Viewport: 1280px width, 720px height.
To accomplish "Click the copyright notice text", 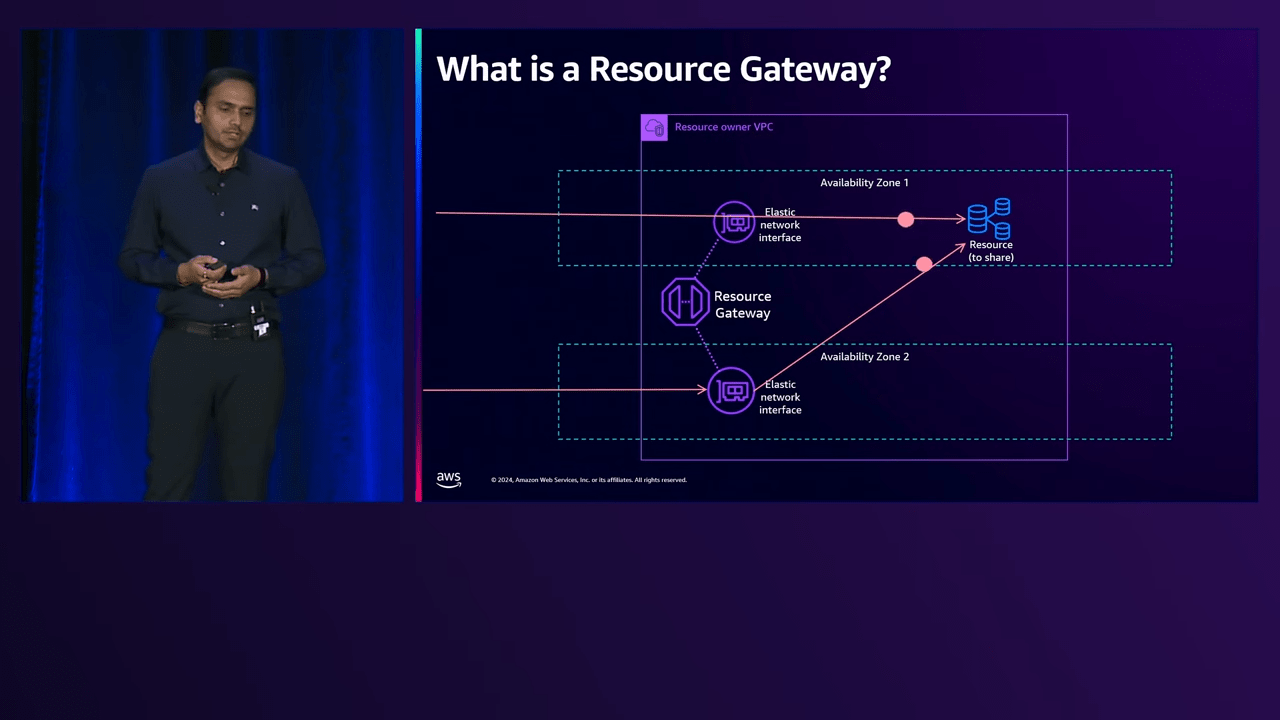I will 589,480.
